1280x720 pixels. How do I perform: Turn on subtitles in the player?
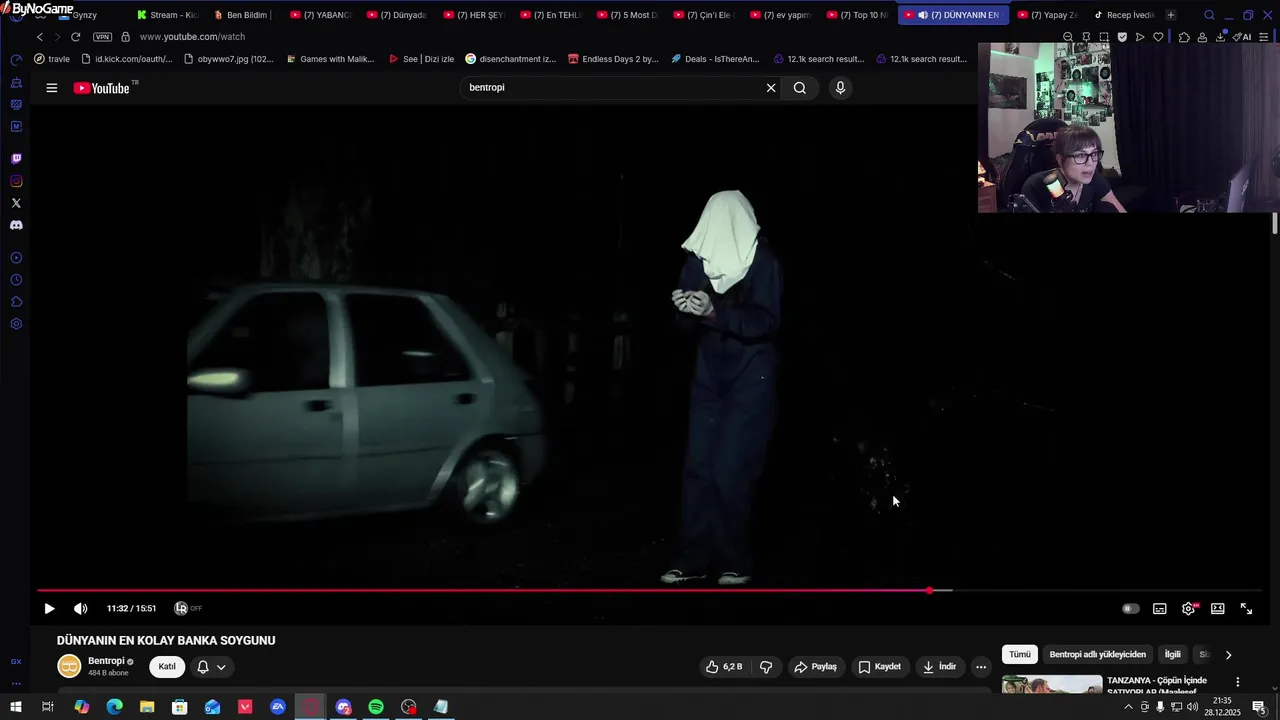tap(1160, 608)
